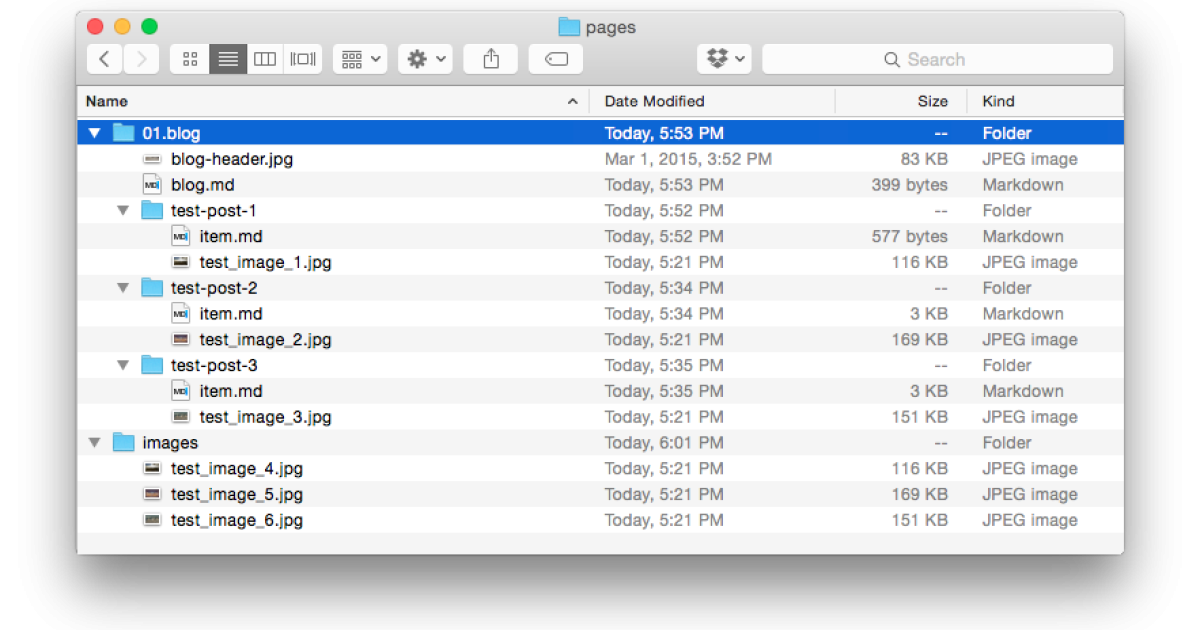Collapse the images folder
Screen dimensions: 1200x630
pyautogui.click(x=95, y=443)
